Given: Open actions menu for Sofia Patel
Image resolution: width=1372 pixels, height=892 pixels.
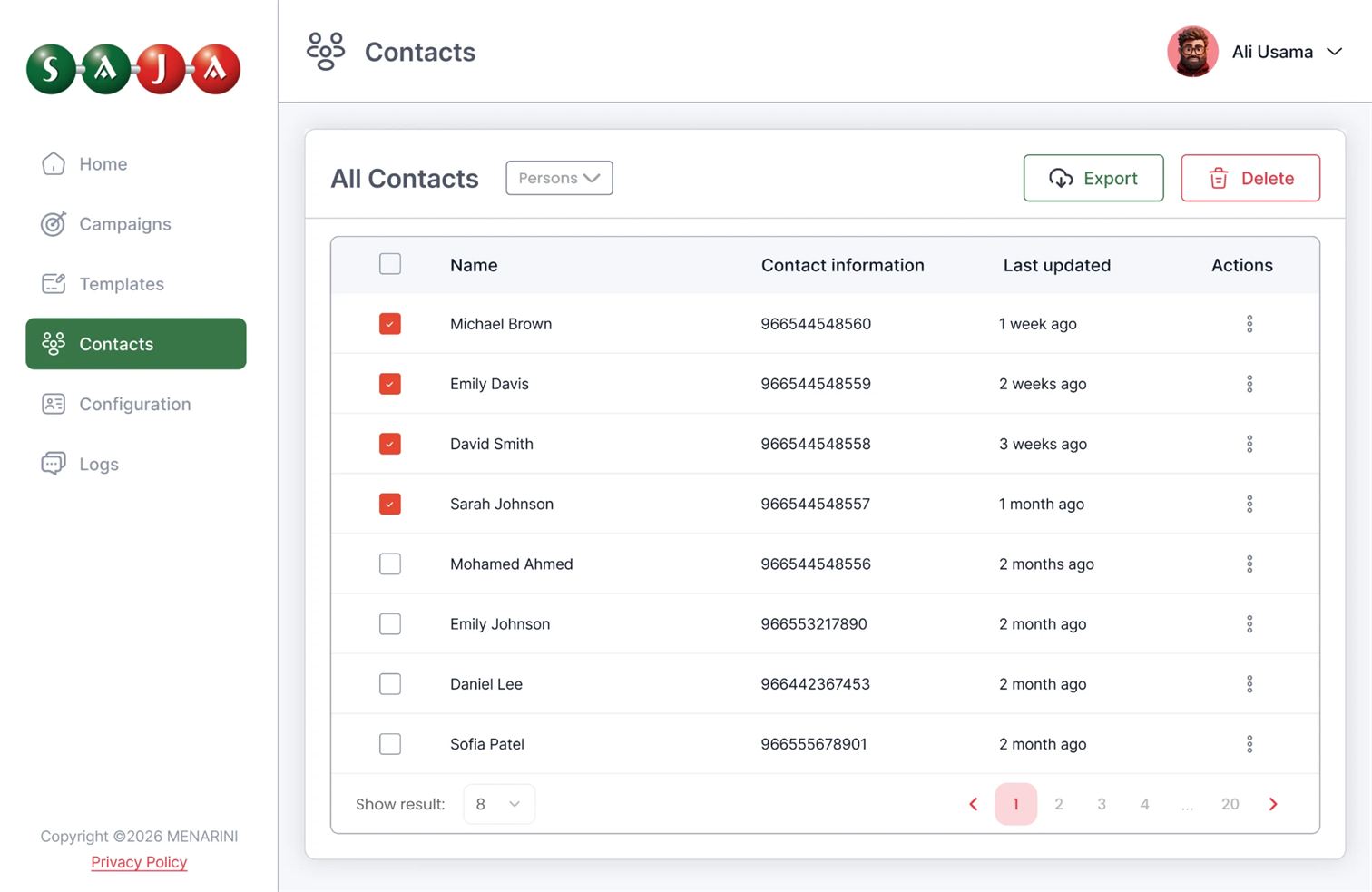Looking at the screenshot, I should coord(1249,744).
